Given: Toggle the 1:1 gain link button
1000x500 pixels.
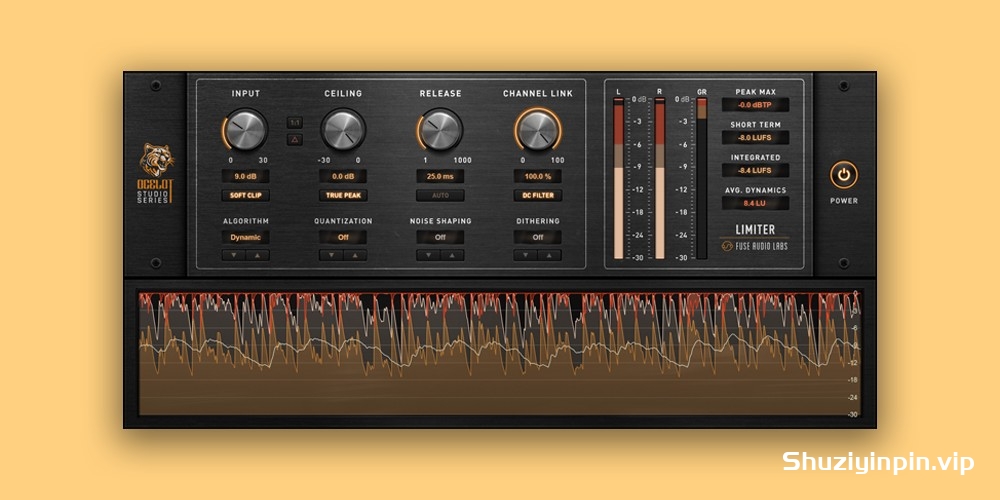Looking at the screenshot, I should [295, 122].
